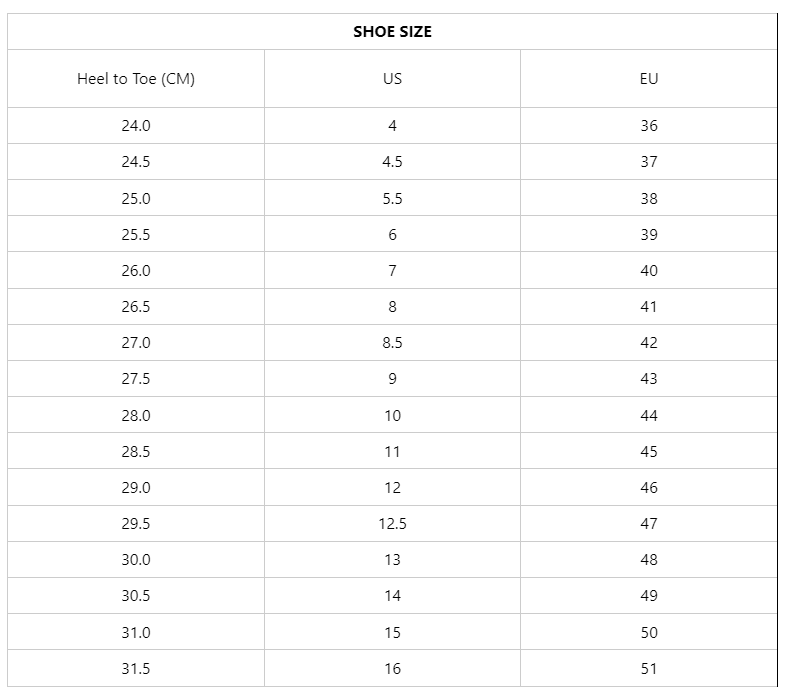Click US size 9 cell
The width and height of the screenshot is (787, 694).
(392, 379)
